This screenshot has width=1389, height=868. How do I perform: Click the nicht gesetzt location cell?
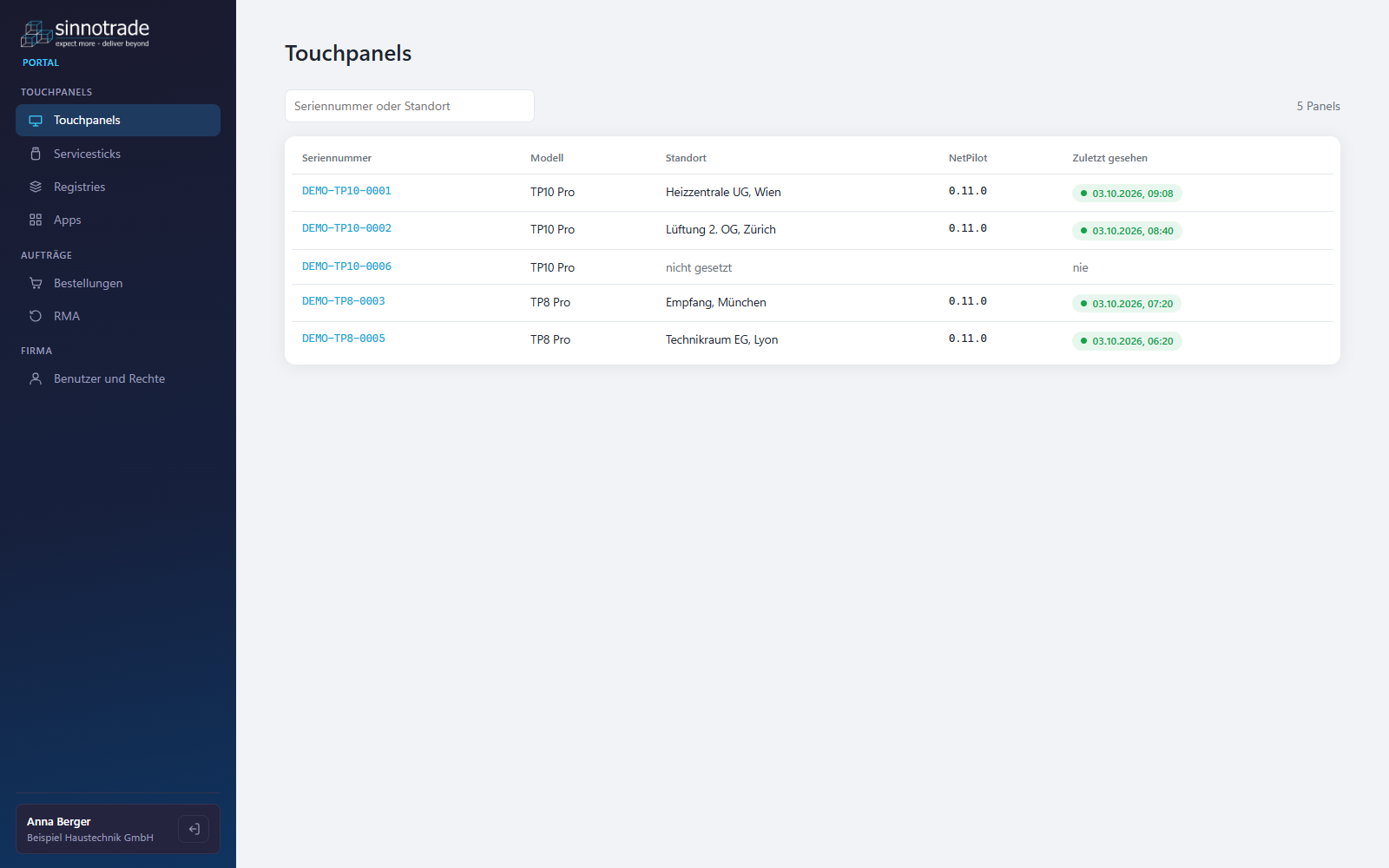699,267
